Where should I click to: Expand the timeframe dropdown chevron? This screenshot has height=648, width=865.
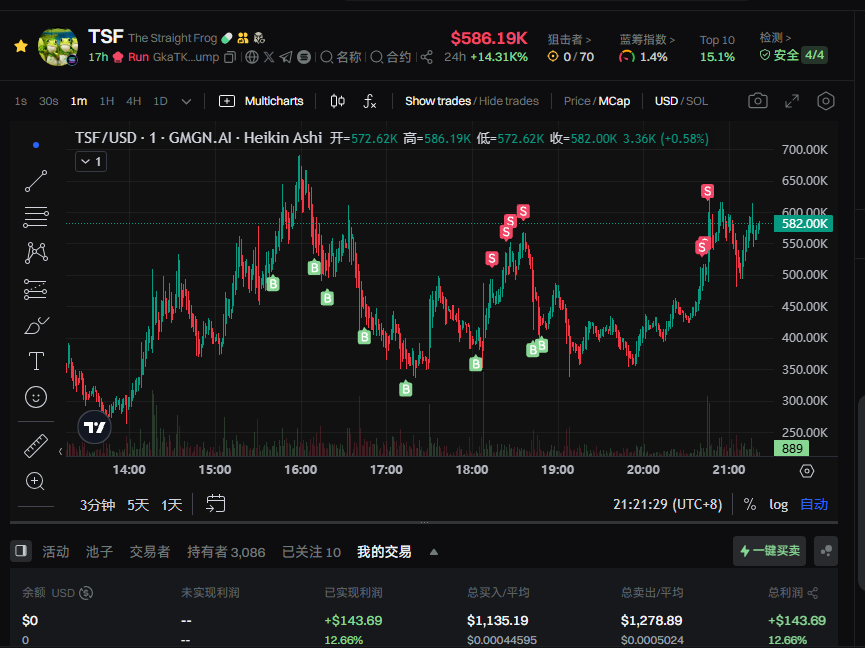[x=186, y=101]
